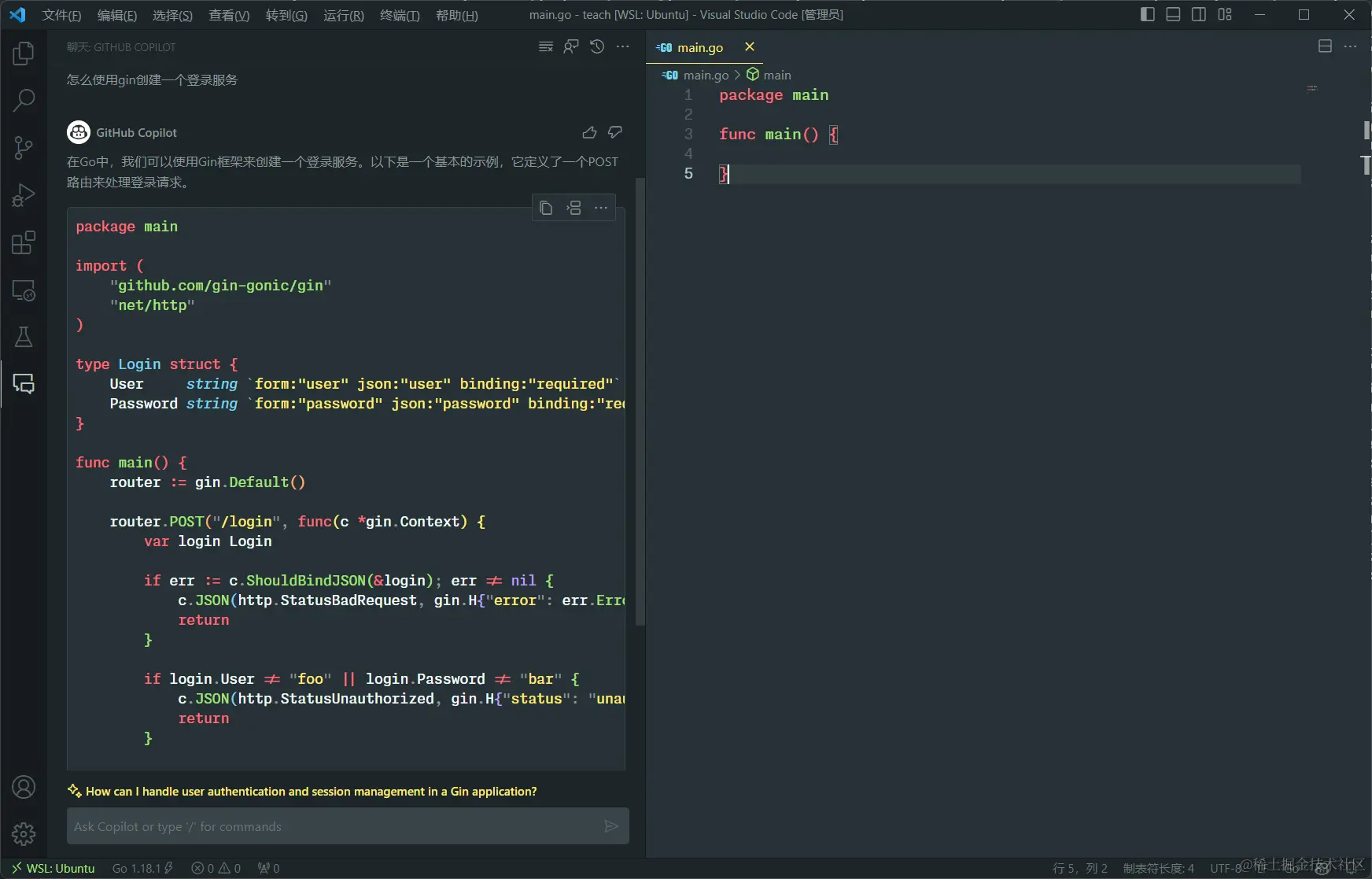1372x879 pixels.
Task: Click the 'router := gin.Default()' line in the chat code
Action: (x=208, y=482)
